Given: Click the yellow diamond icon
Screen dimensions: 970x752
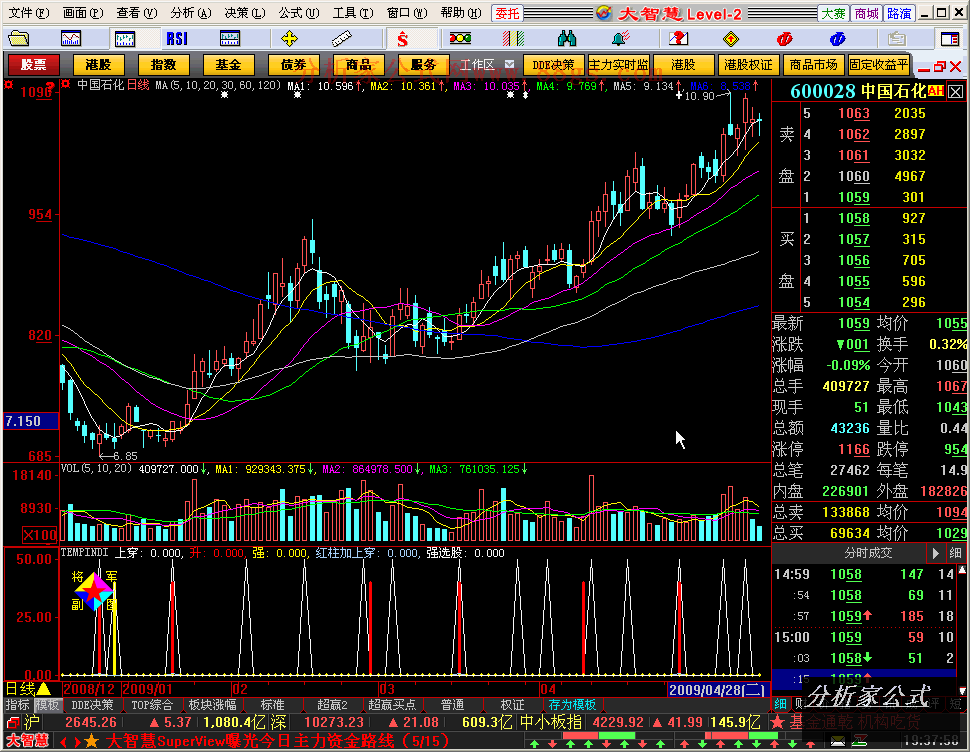Looking at the screenshot, I should click(x=731, y=39).
